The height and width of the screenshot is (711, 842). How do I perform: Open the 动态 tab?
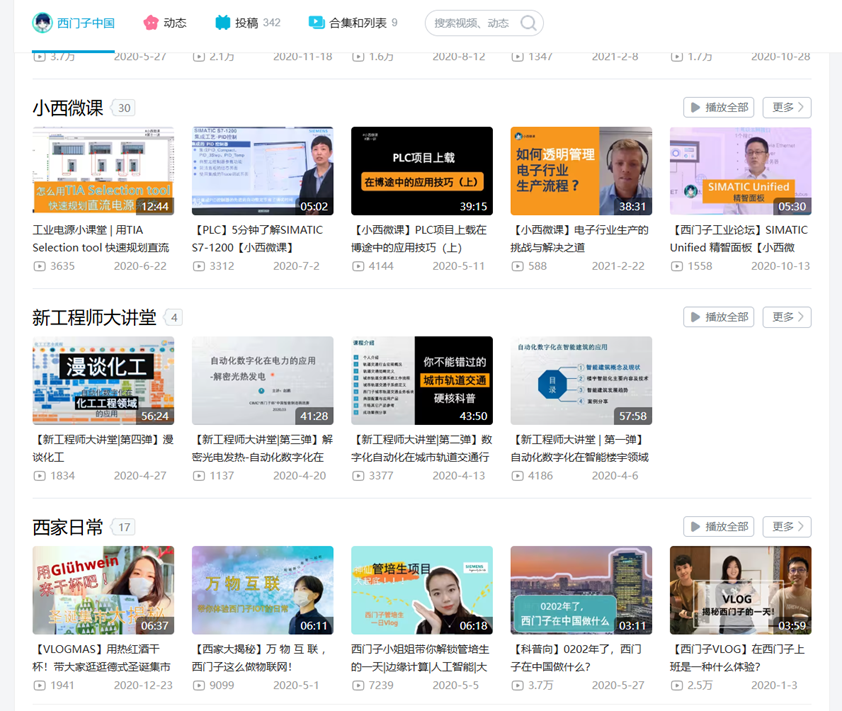coord(165,23)
